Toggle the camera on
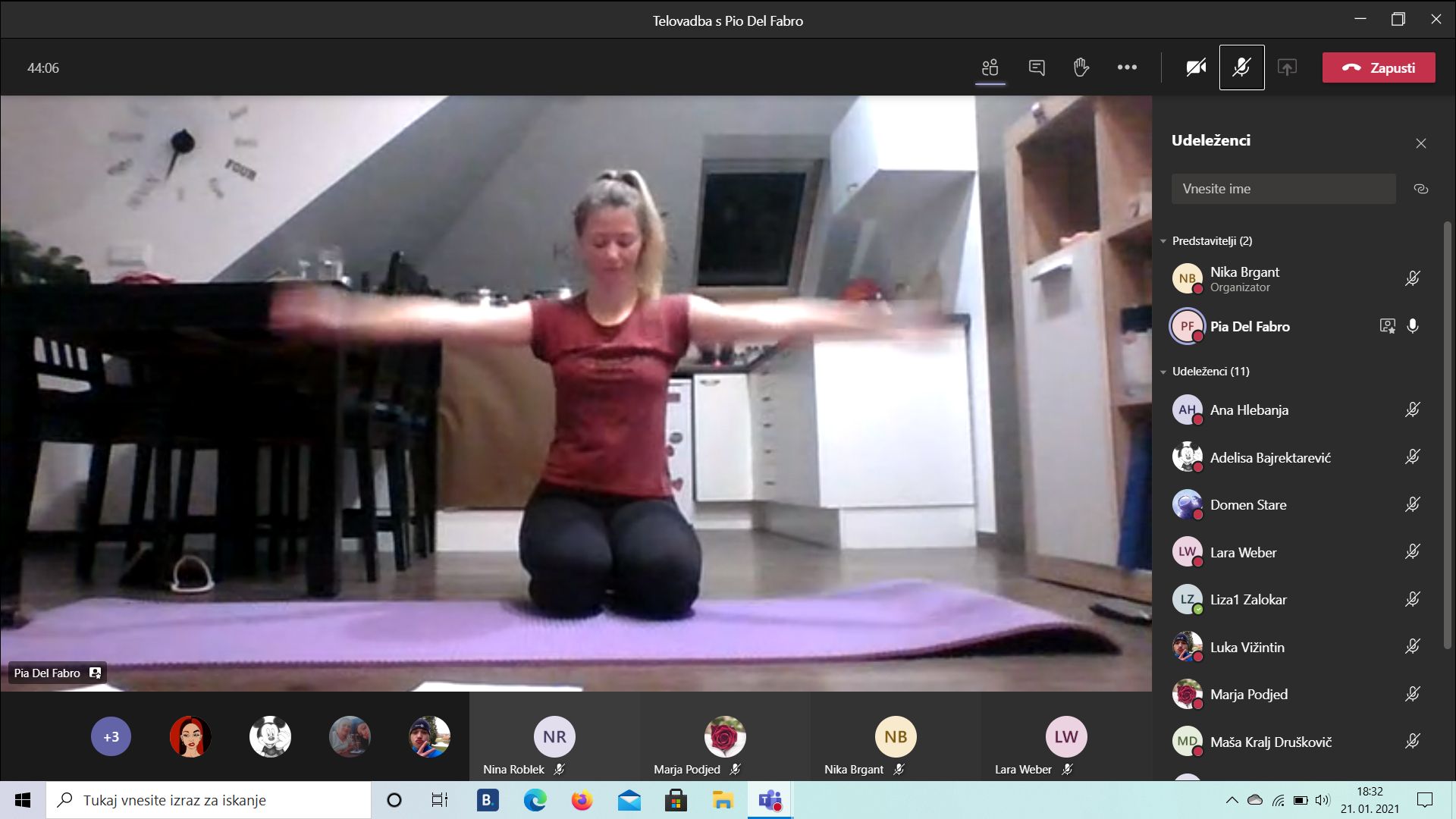This screenshot has width=1456, height=819. pyautogui.click(x=1196, y=67)
